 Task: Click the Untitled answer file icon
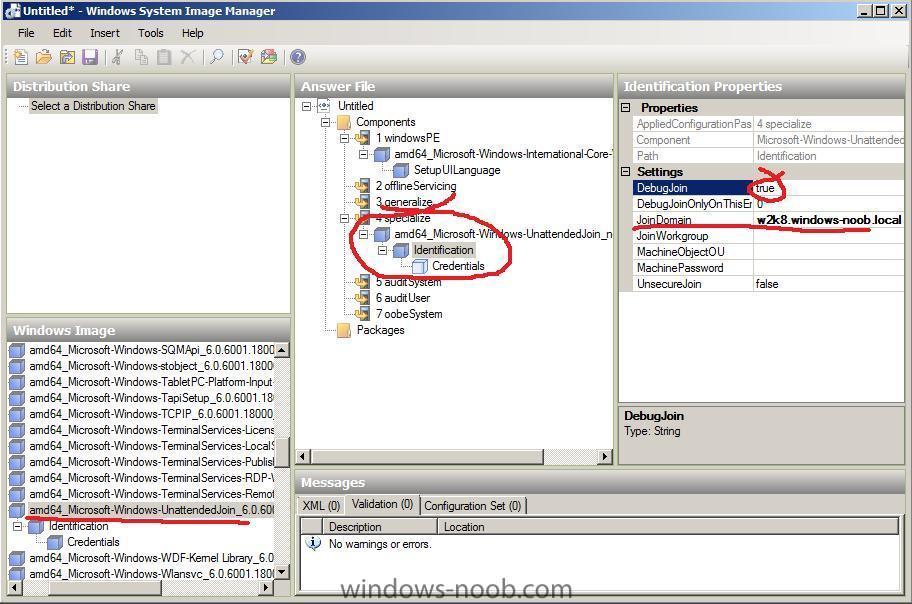(325, 106)
